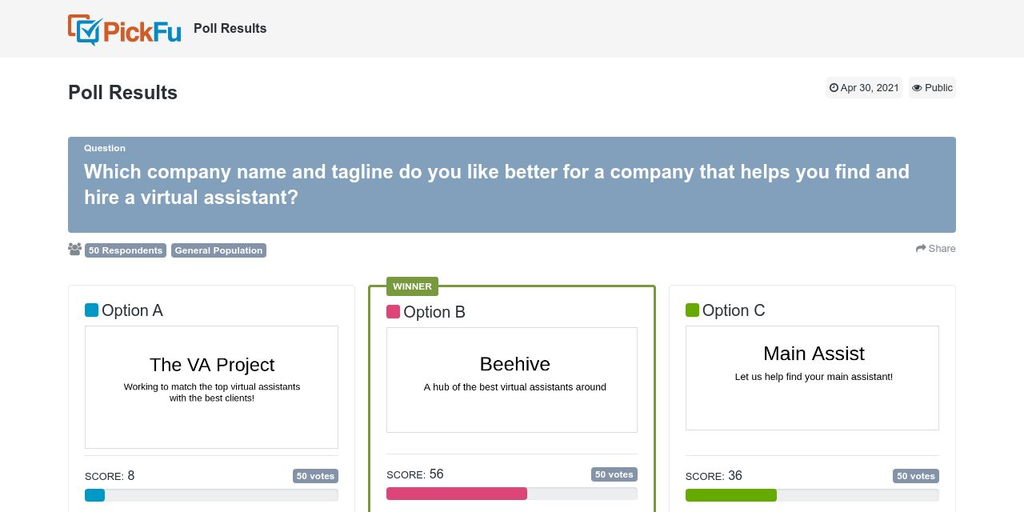Click the General Population badge
Image resolution: width=1024 pixels, height=512 pixels.
[x=219, y=250]
